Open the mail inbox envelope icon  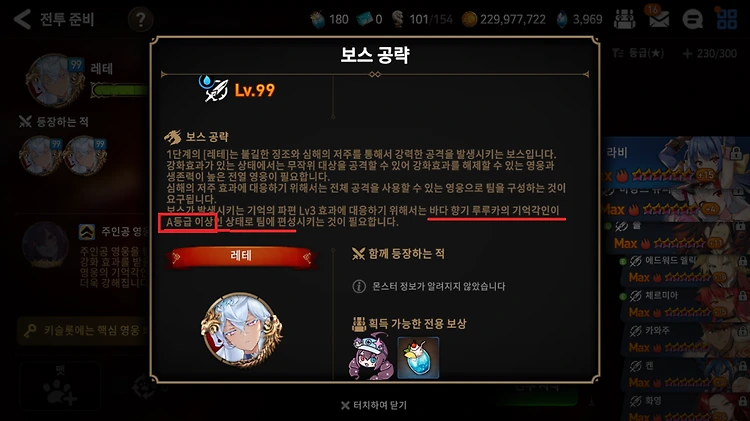[x=659, y=19]
